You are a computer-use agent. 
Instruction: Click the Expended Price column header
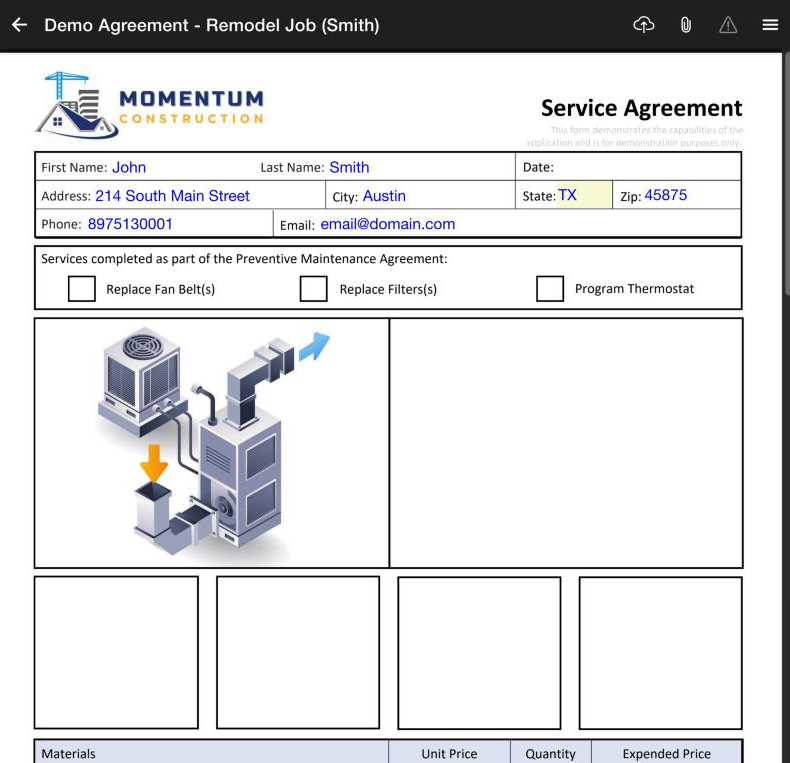[667, 753]
